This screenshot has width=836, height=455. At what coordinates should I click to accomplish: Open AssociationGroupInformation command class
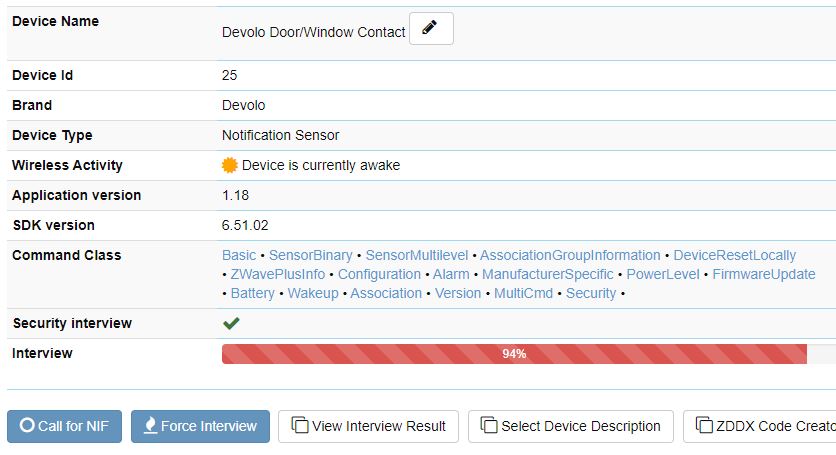[x=570, y=256]
